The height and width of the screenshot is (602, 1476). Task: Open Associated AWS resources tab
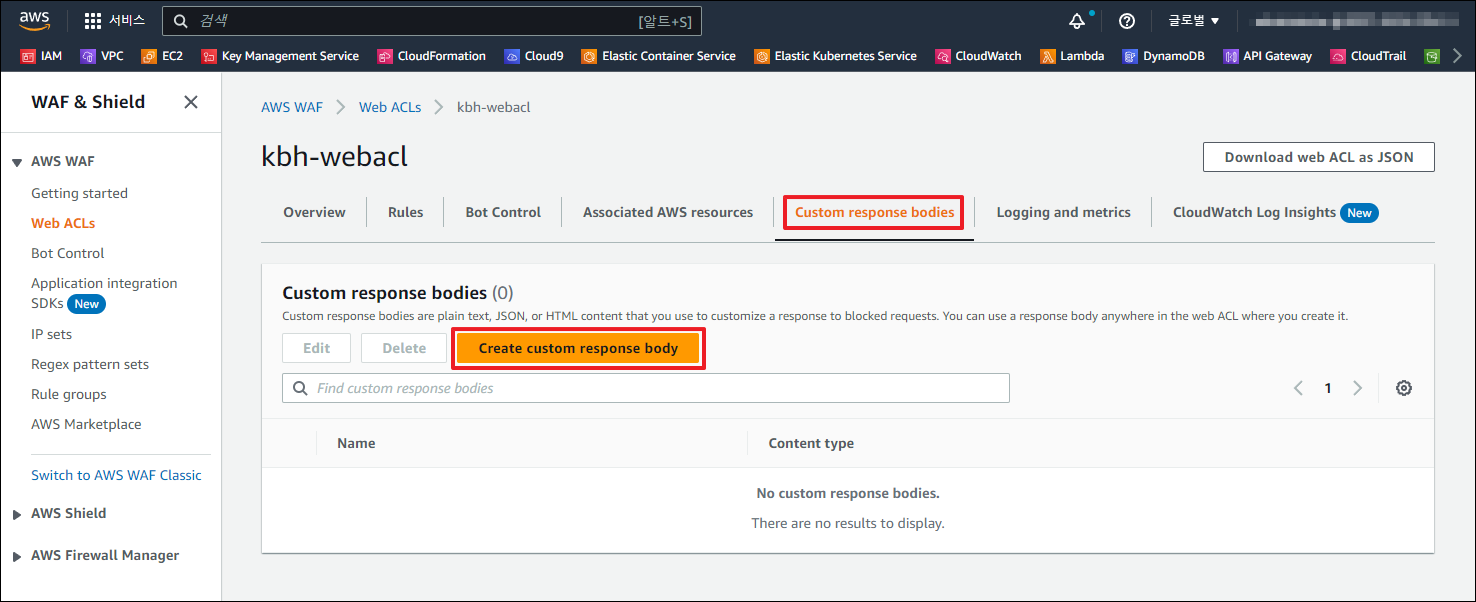pos(668,212)
